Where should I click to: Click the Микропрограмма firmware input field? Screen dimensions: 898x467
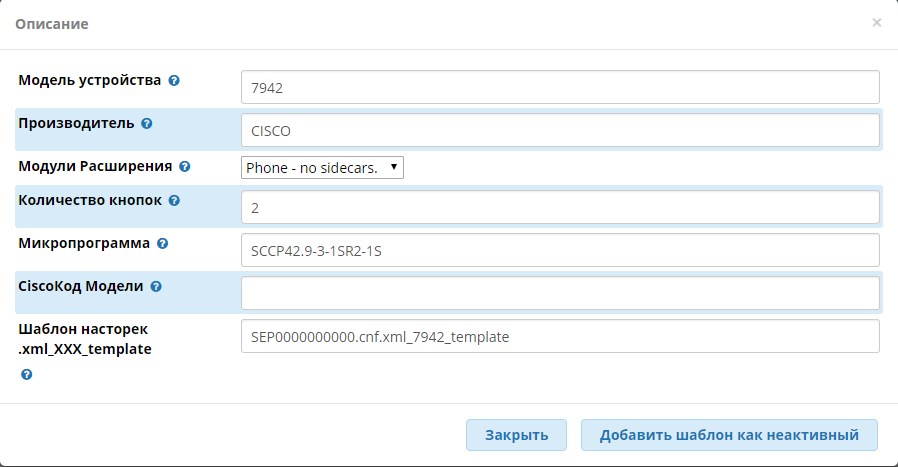[x=560, y=250]
